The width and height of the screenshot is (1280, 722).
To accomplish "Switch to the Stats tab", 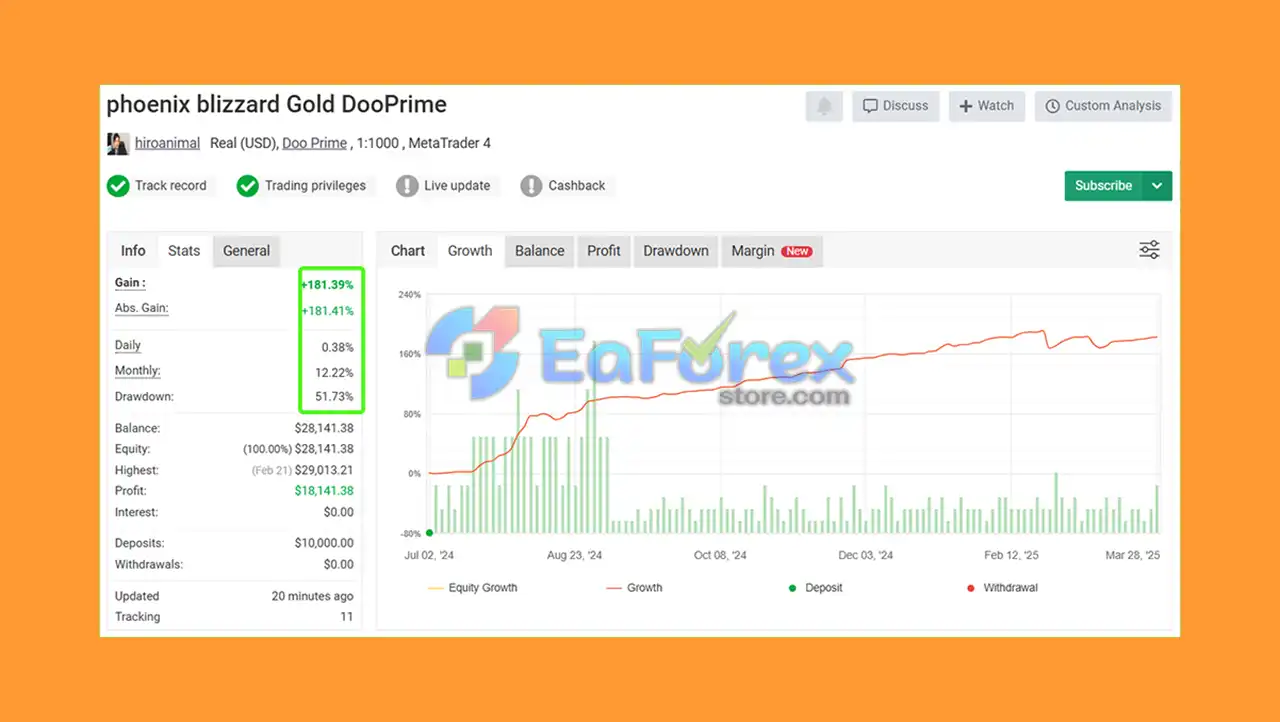I will pyautogui.click(x=184, y=251).
